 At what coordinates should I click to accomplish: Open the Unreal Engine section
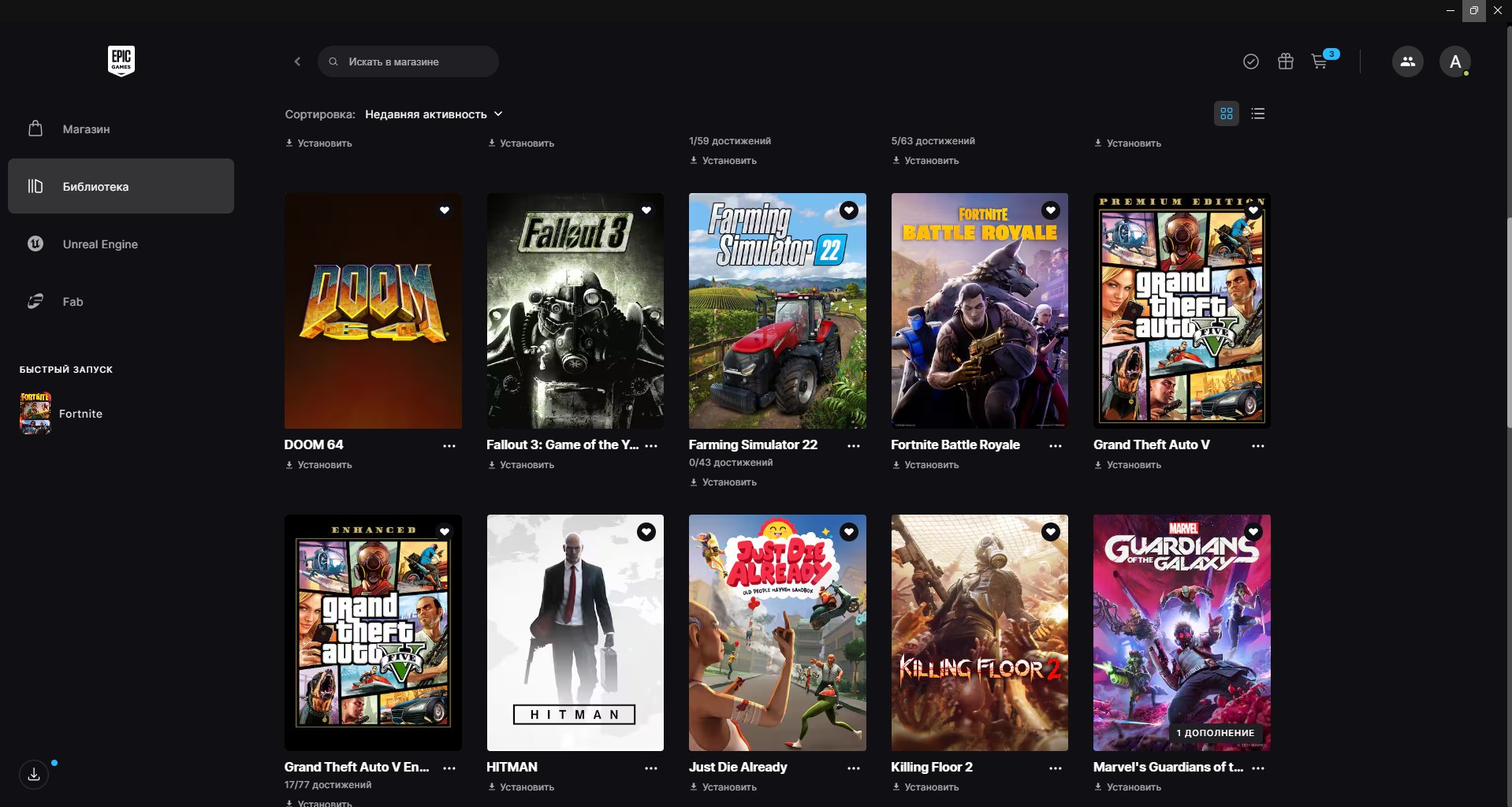tap(100, 244)
